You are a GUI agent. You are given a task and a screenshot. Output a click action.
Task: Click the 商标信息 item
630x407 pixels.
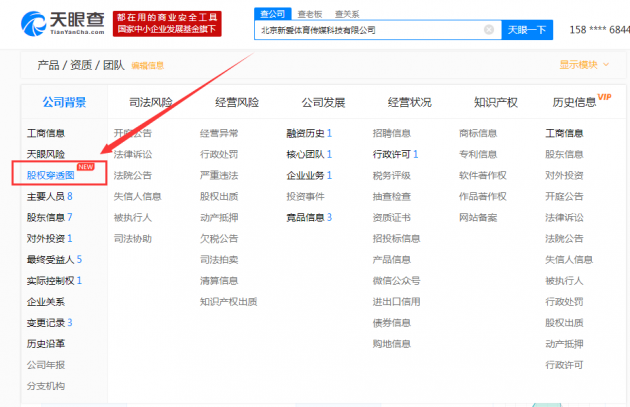(x=478, y=133)
